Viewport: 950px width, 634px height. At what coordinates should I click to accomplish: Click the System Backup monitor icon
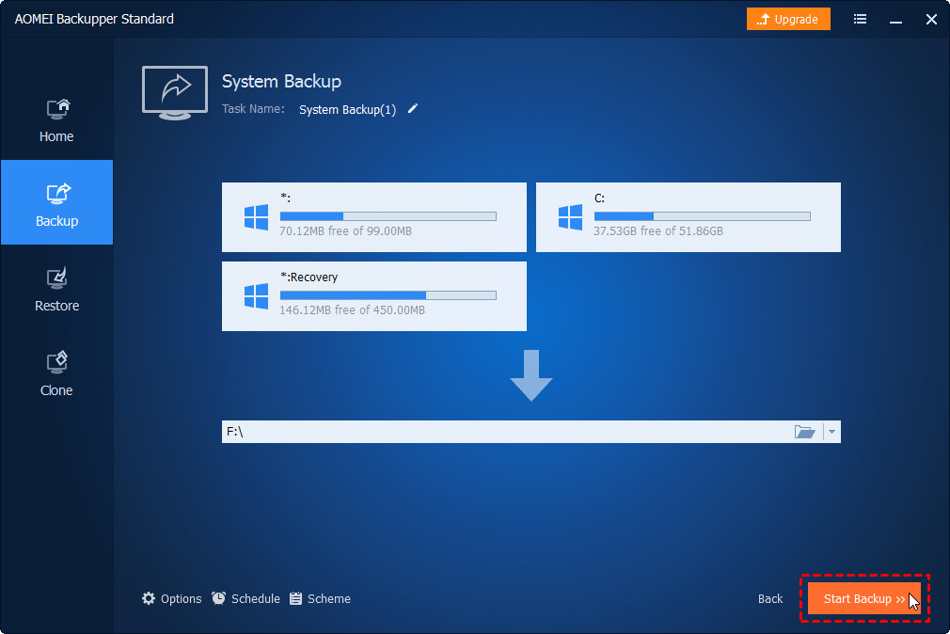[x=174, y=91]
